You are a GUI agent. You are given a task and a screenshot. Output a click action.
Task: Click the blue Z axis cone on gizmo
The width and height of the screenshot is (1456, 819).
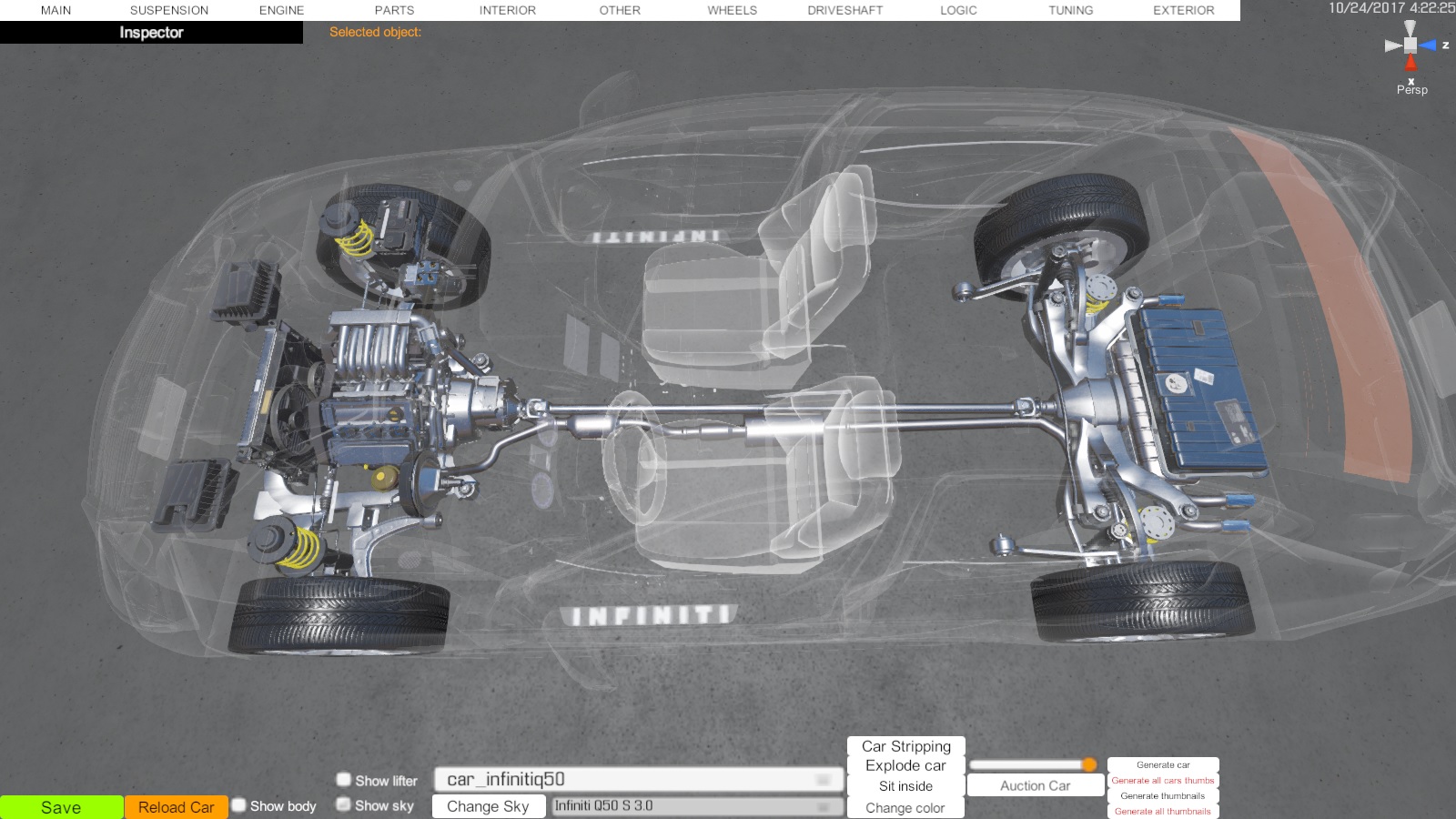[x=1428, y=45]
